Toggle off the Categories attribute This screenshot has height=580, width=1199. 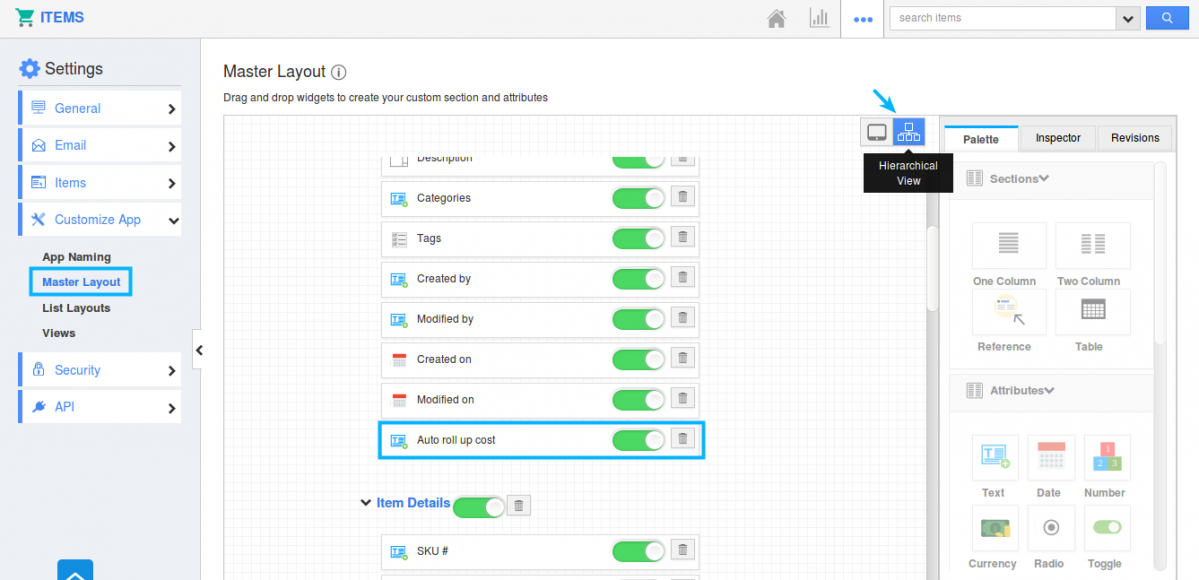coord(638,198)
